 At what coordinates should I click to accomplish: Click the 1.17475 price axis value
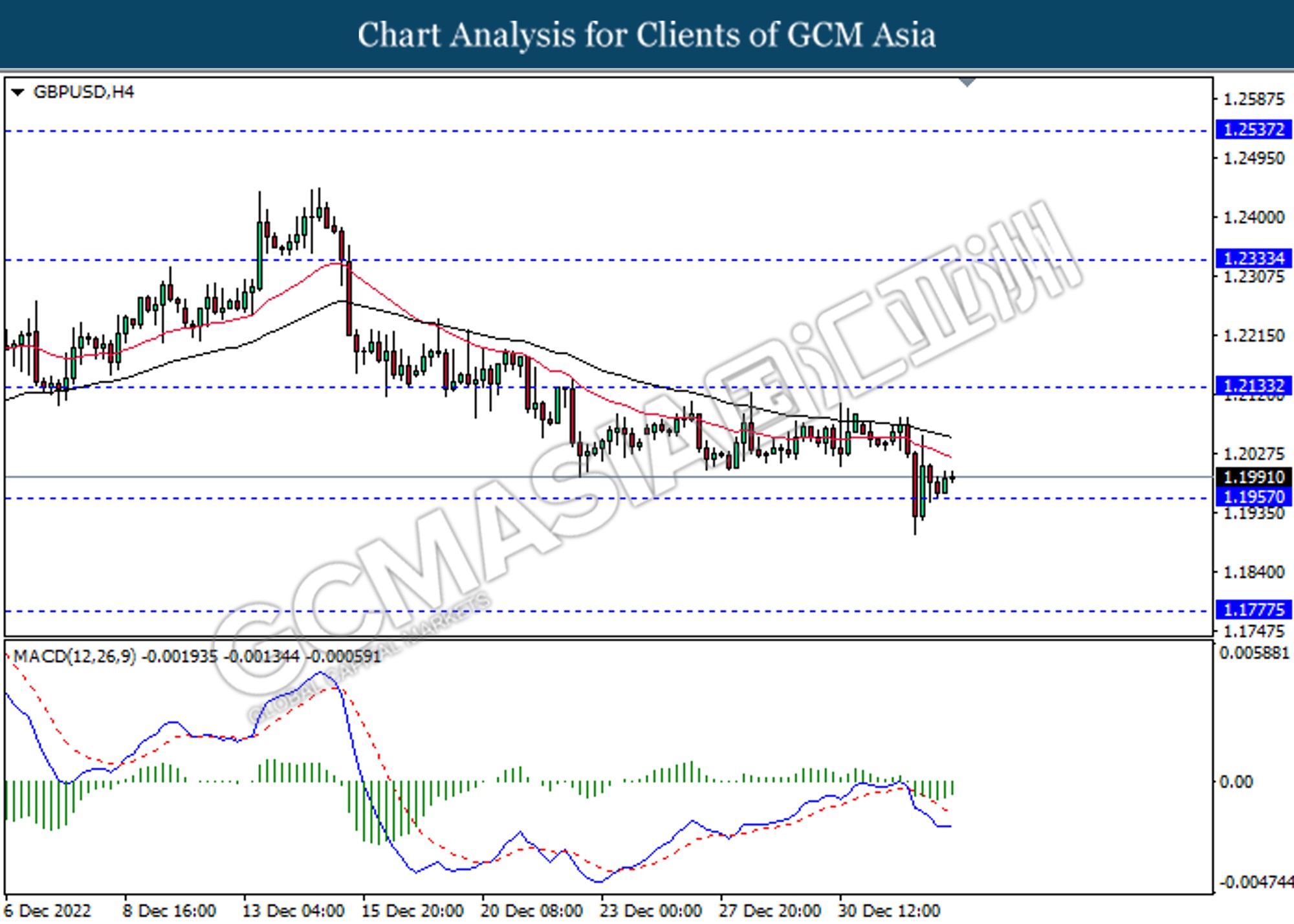(1254, 631)
